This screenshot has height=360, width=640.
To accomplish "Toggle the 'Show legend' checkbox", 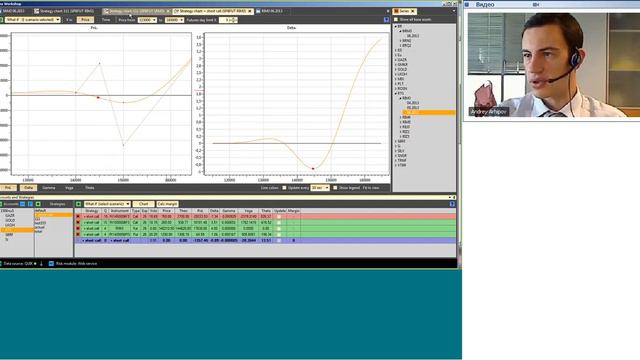I will (x=335, y=188).
